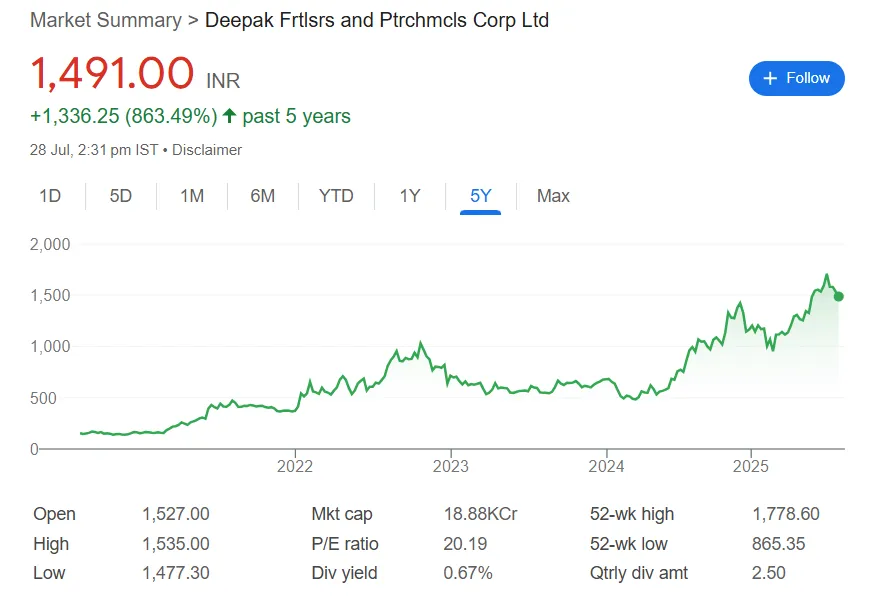
Task: Follow Deepak Frtlsrs stock
Action: [x=797, y=78]
